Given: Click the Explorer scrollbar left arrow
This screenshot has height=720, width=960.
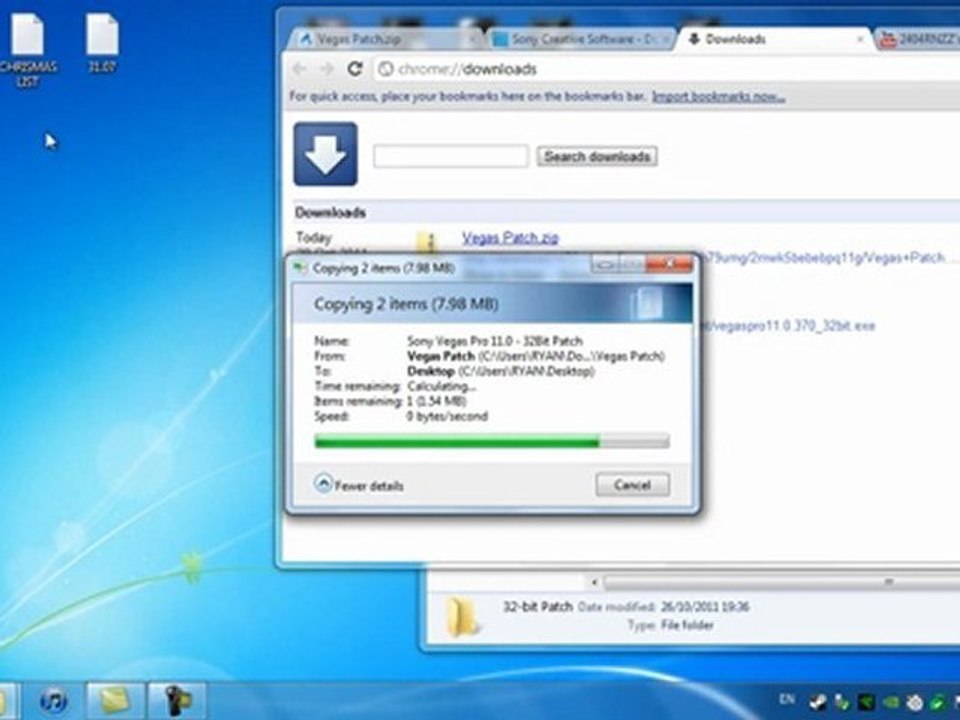Looking at the screenshot, I should point(593,582).
